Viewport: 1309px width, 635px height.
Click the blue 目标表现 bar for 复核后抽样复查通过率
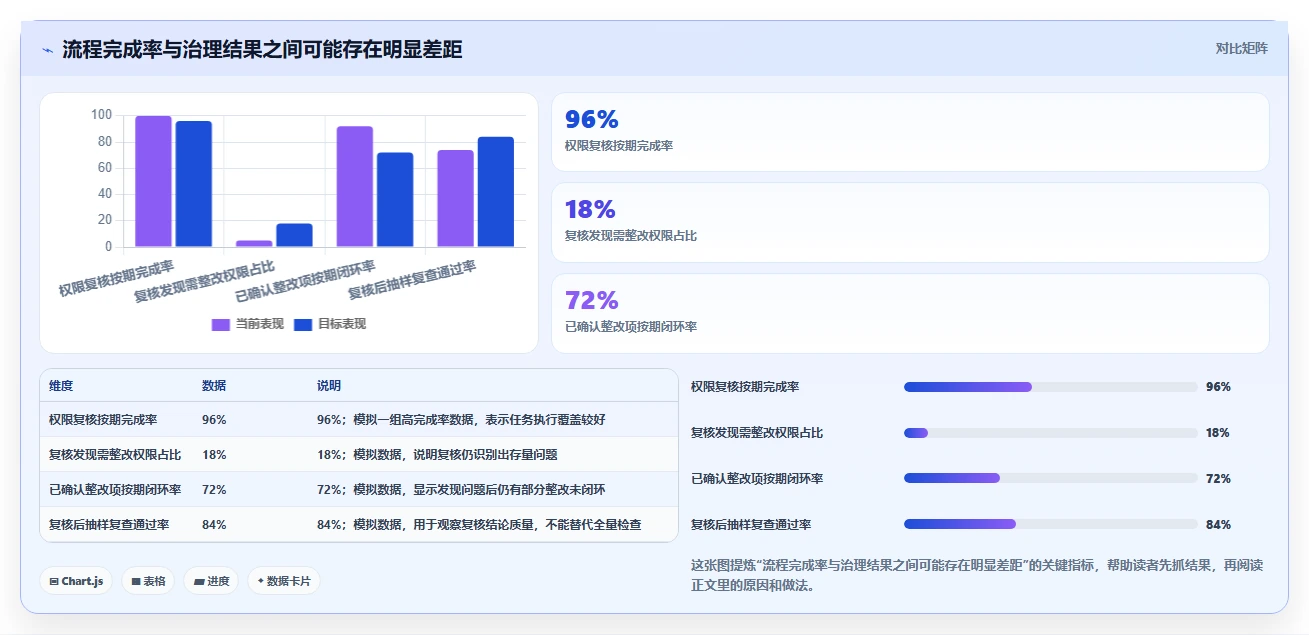click(495, 192)
